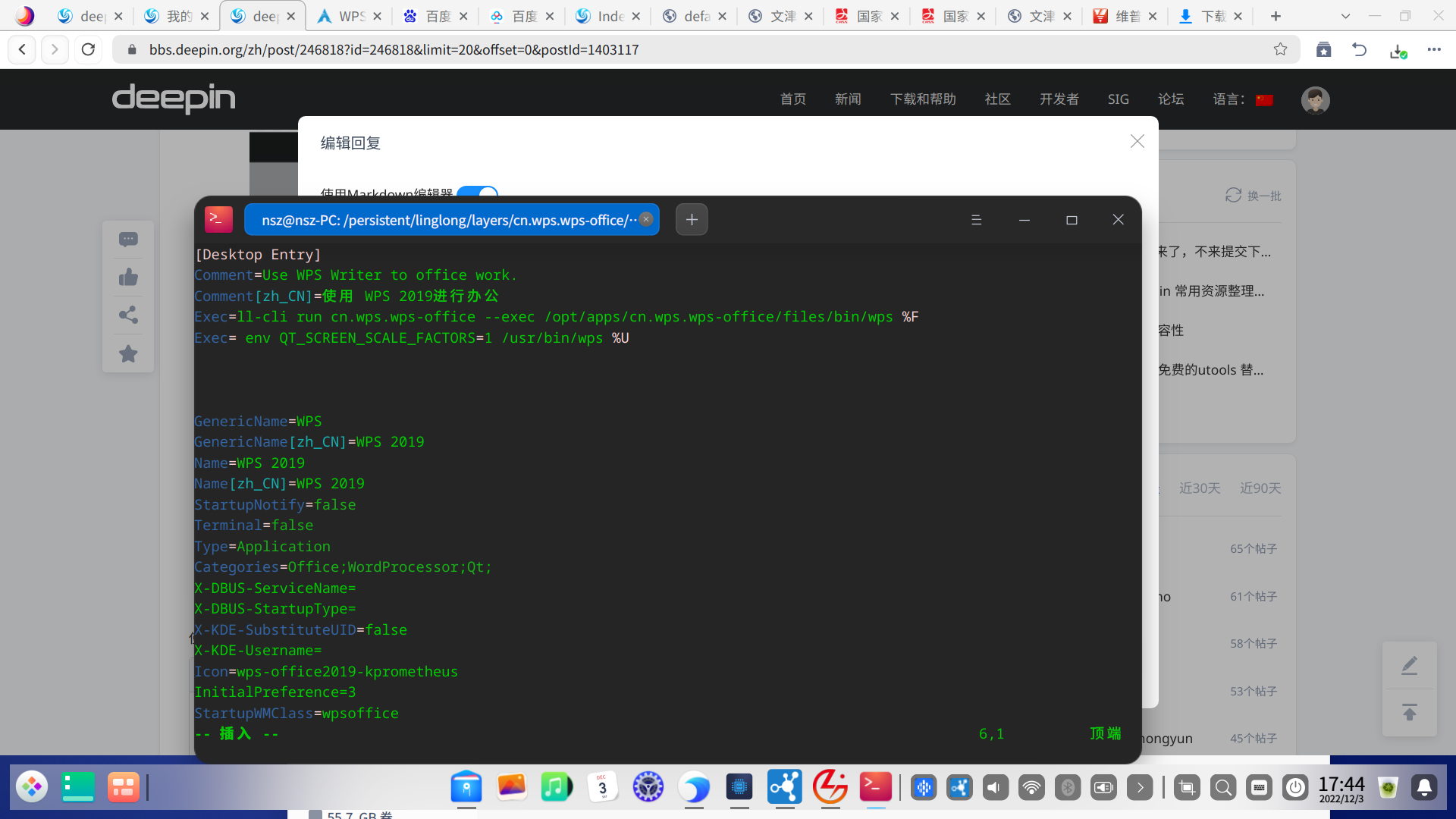The height and width of the screenshot is (819, 1456).
Task: Close the terminal tab nsz@nsz-PC
Action: coord(646,219)
